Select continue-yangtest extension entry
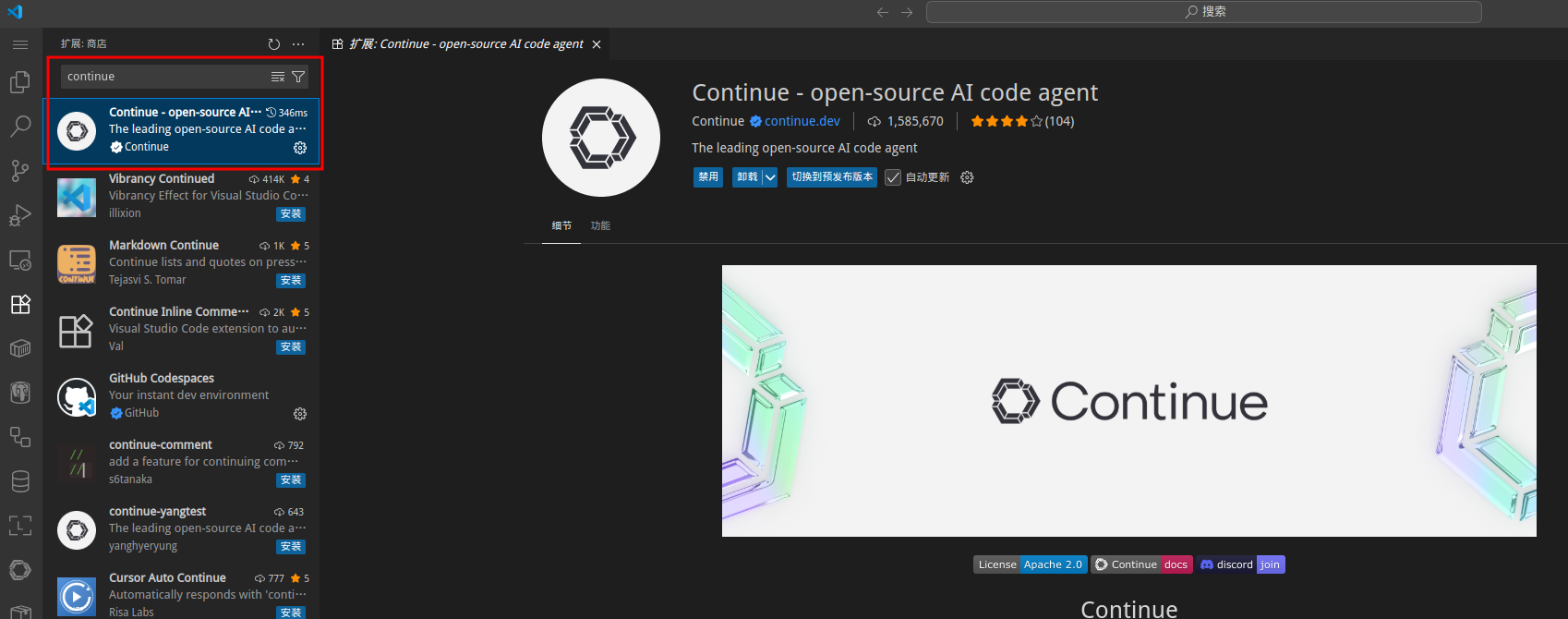1568x619 pixels. tap(181, 529)
